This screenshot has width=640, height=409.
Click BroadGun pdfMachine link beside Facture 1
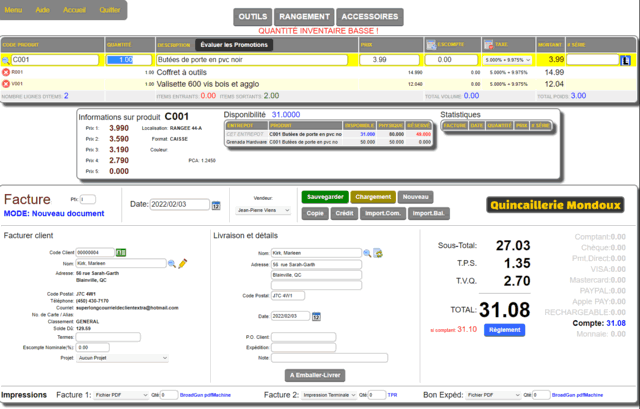coord(205,395)
